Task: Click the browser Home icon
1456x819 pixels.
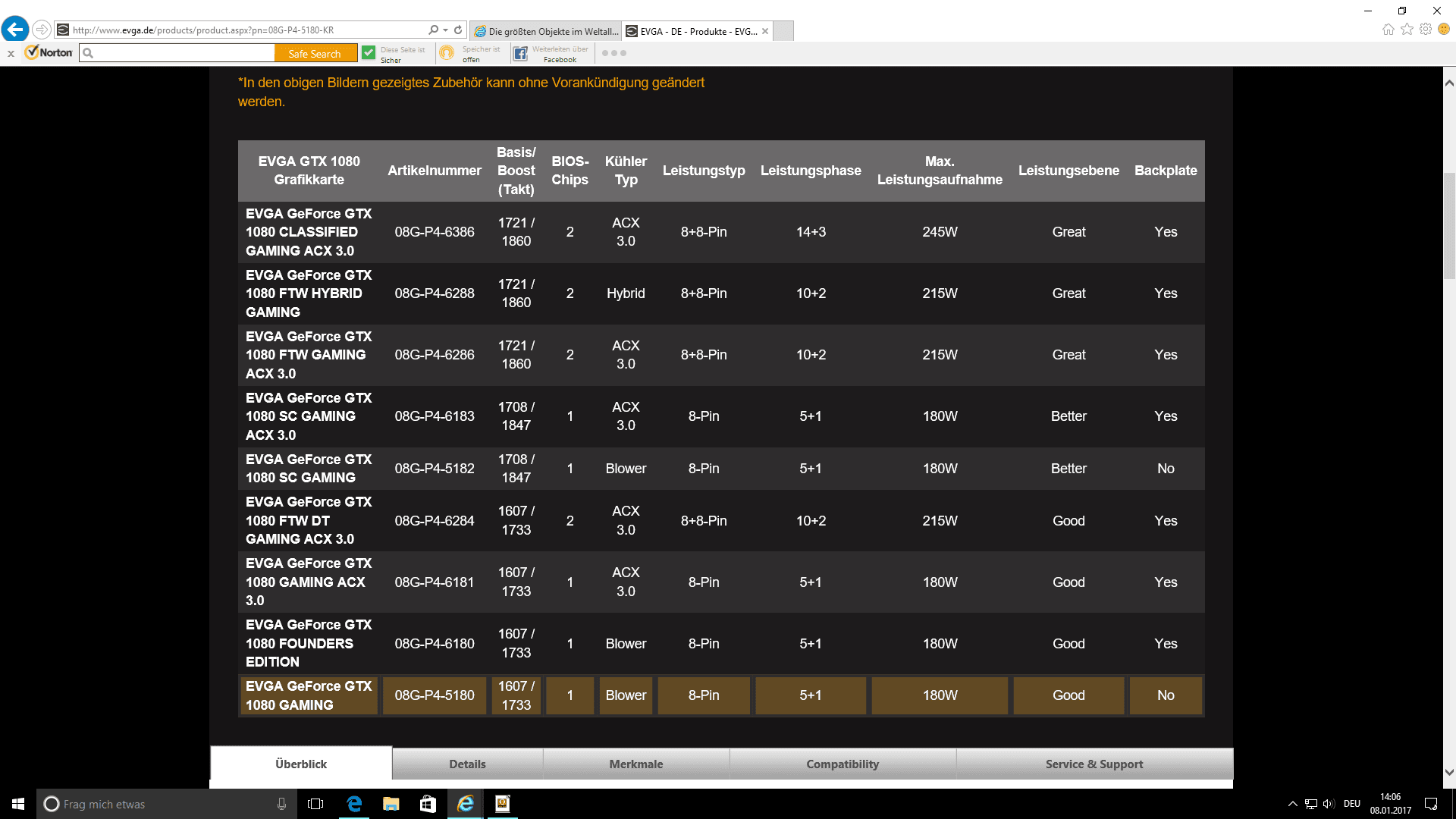Action: 1388,30
